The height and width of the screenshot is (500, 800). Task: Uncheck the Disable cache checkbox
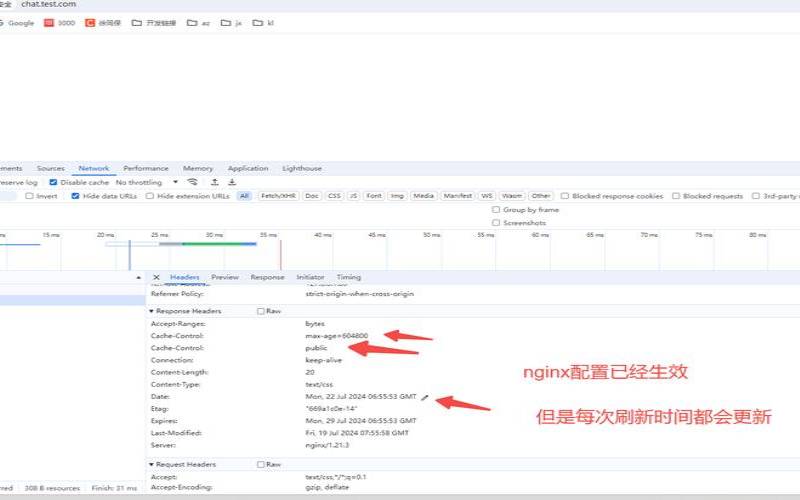[x=53, y=183]
